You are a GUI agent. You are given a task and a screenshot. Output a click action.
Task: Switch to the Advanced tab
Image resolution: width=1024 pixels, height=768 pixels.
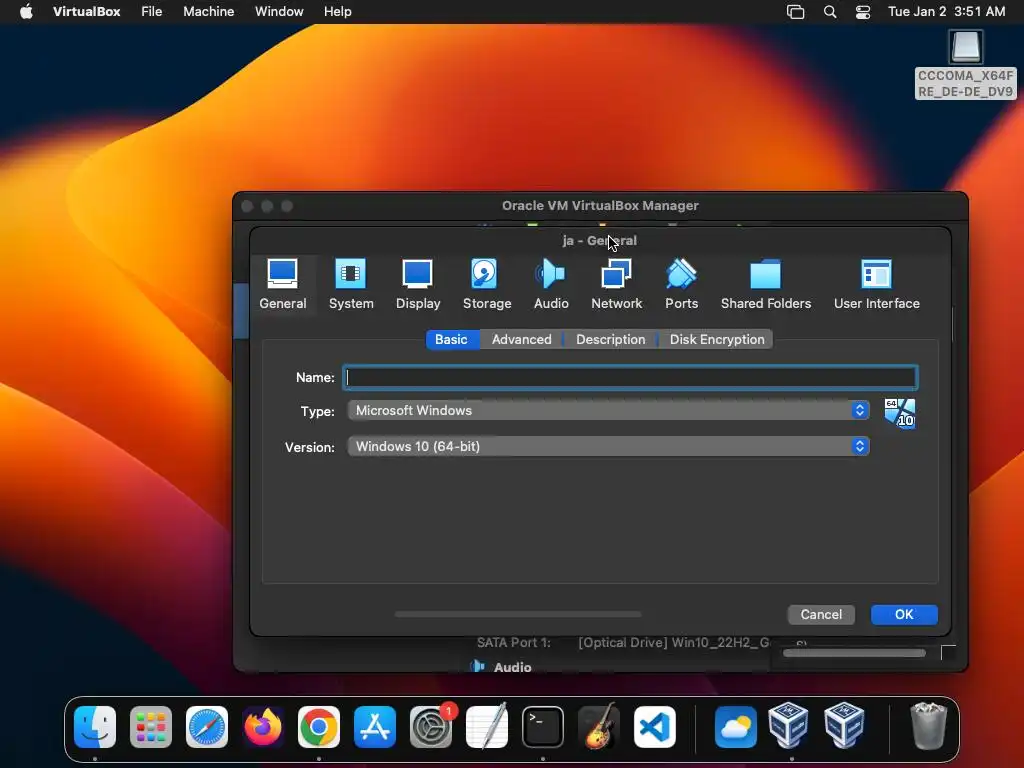coord(521,340)
